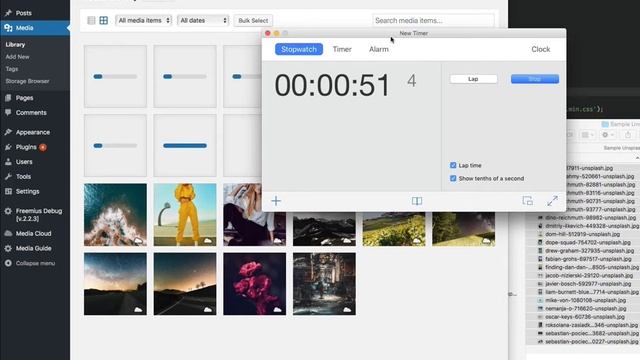Click the Finder gear action icon

point(608,135)
